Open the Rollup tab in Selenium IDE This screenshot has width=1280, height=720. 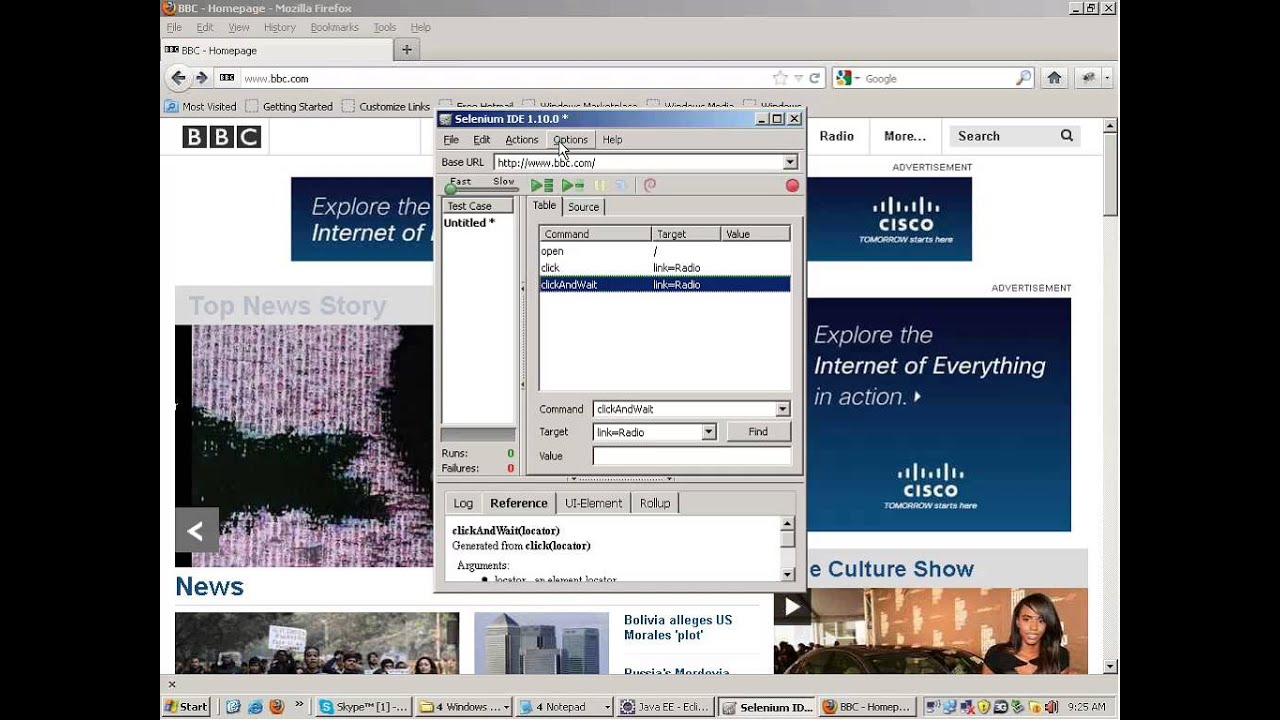coord(655,503)
